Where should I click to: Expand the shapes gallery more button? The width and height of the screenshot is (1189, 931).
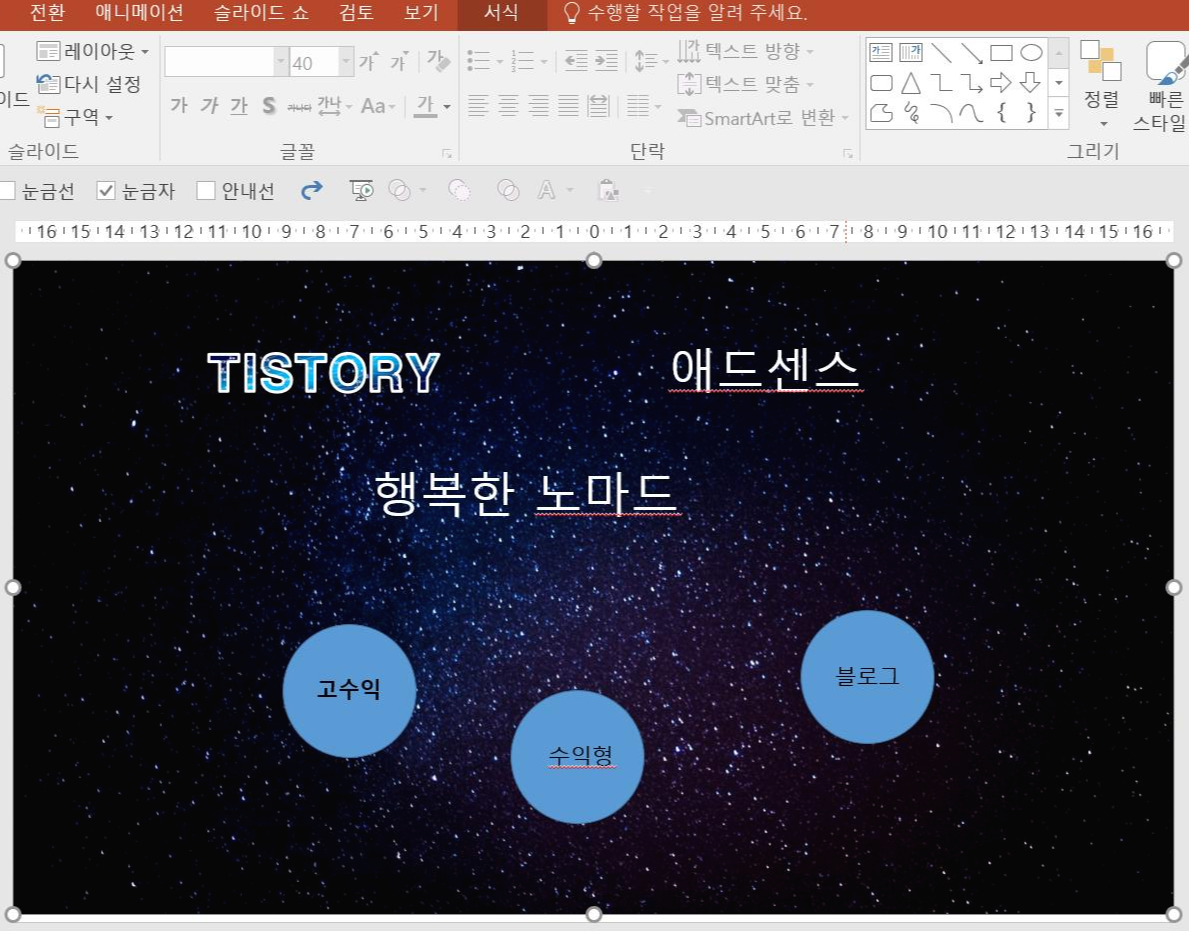pos(1059,114)
